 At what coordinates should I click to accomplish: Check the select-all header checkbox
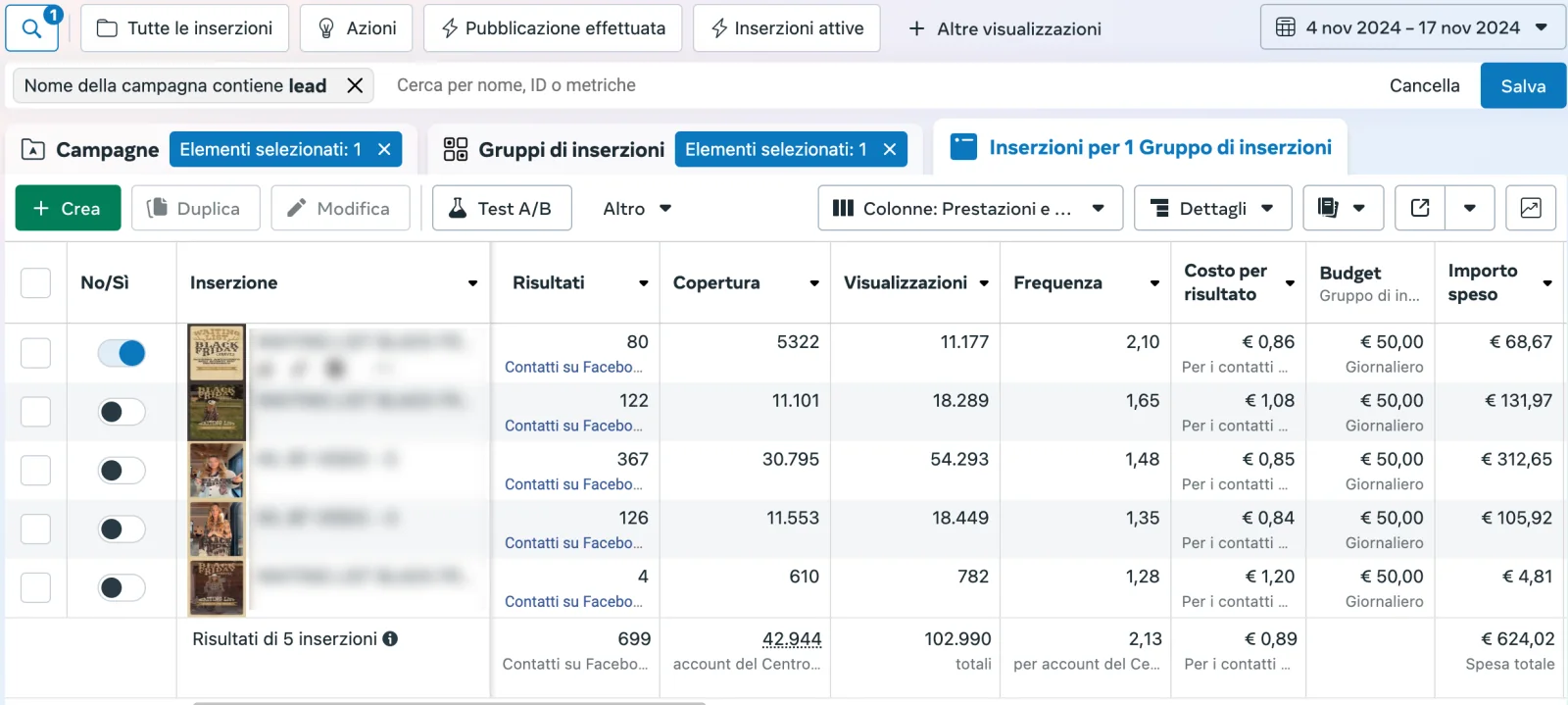35,282
